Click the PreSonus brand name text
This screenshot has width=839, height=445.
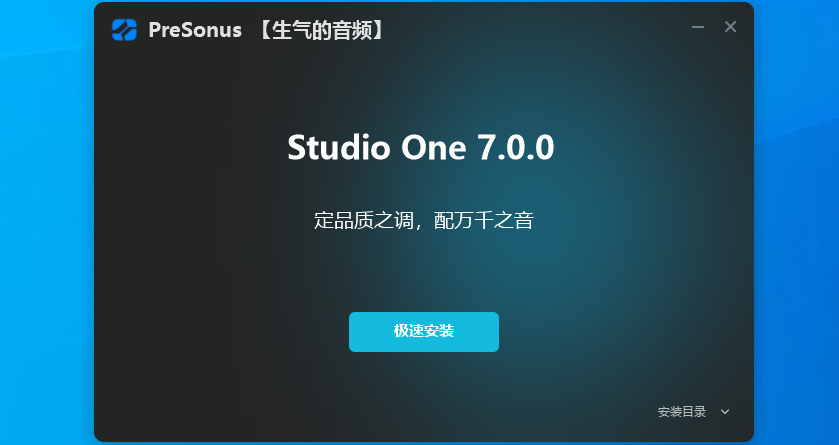click(195, 30)
